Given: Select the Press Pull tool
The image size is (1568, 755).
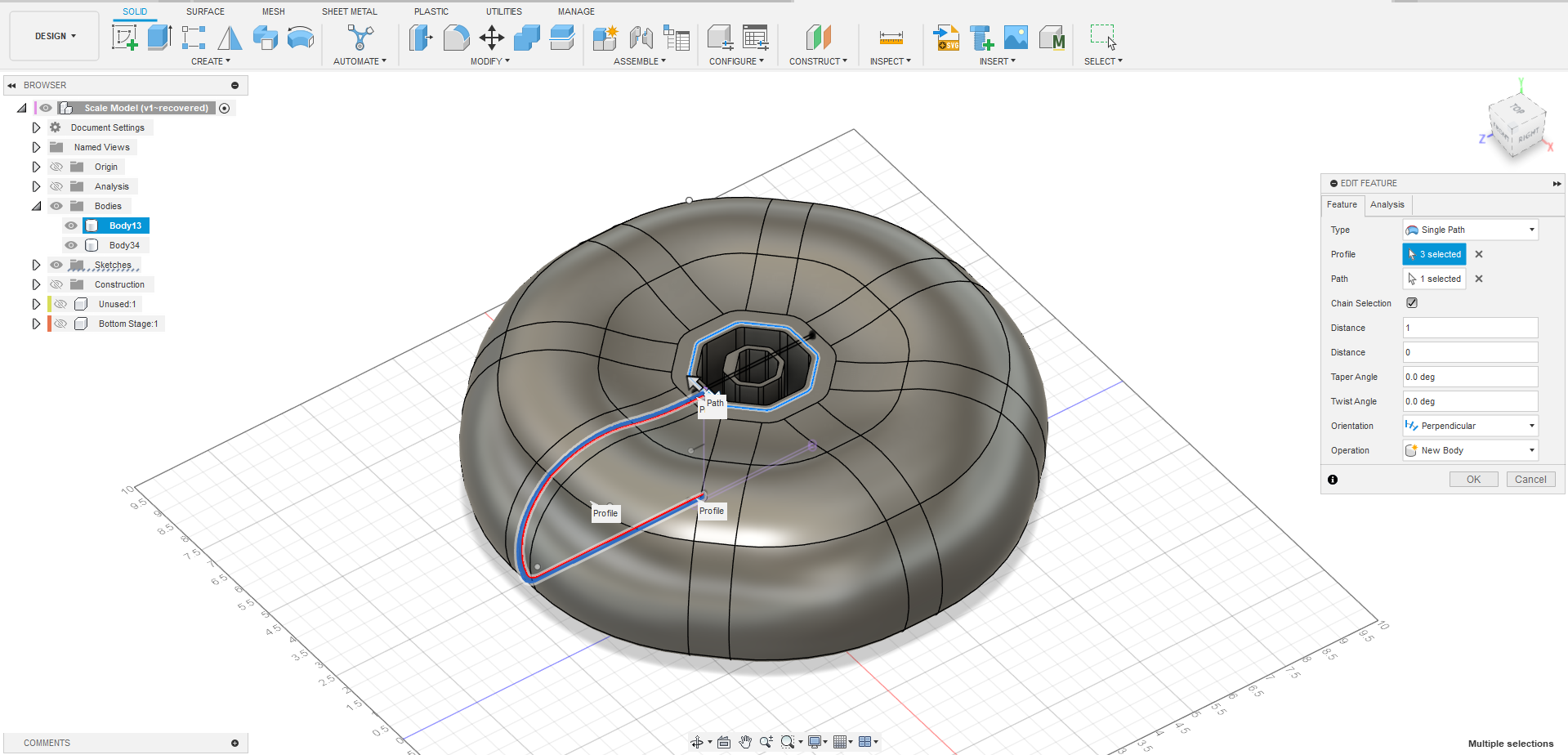Looking at the screenshot, I should tap(421, 38).
